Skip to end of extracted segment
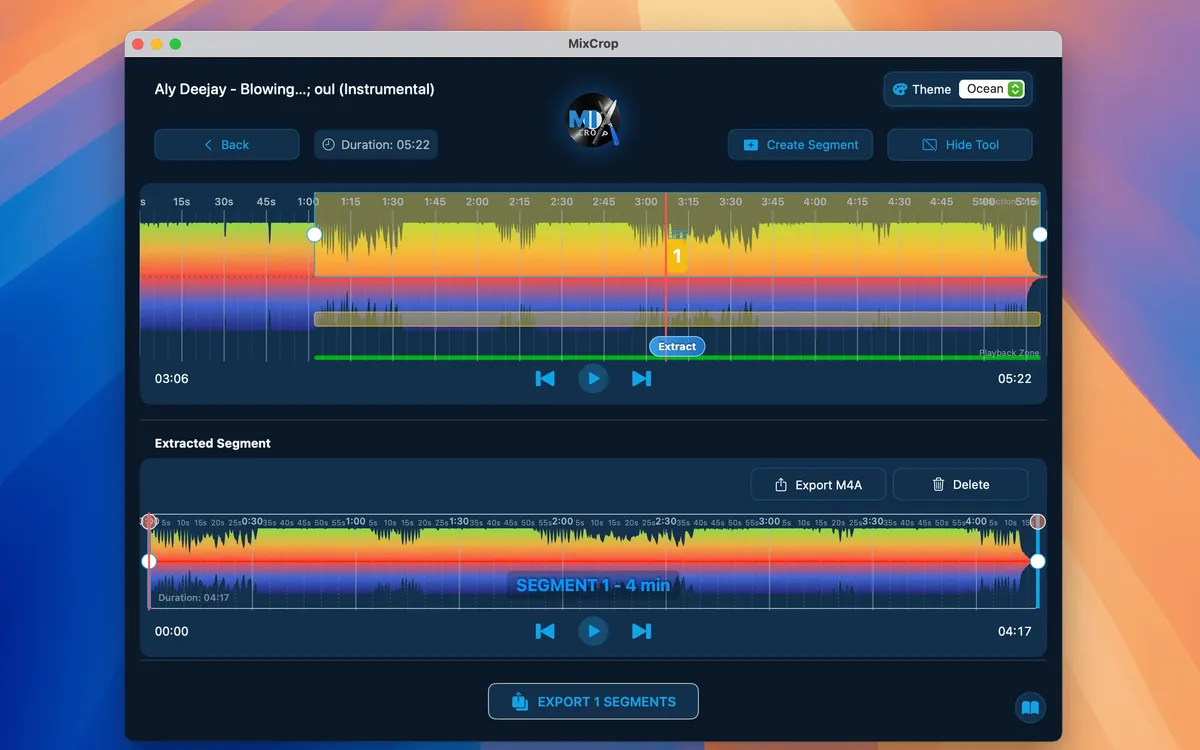The image size is (1200, 750). pyautogui.click(x=642, y=631)
